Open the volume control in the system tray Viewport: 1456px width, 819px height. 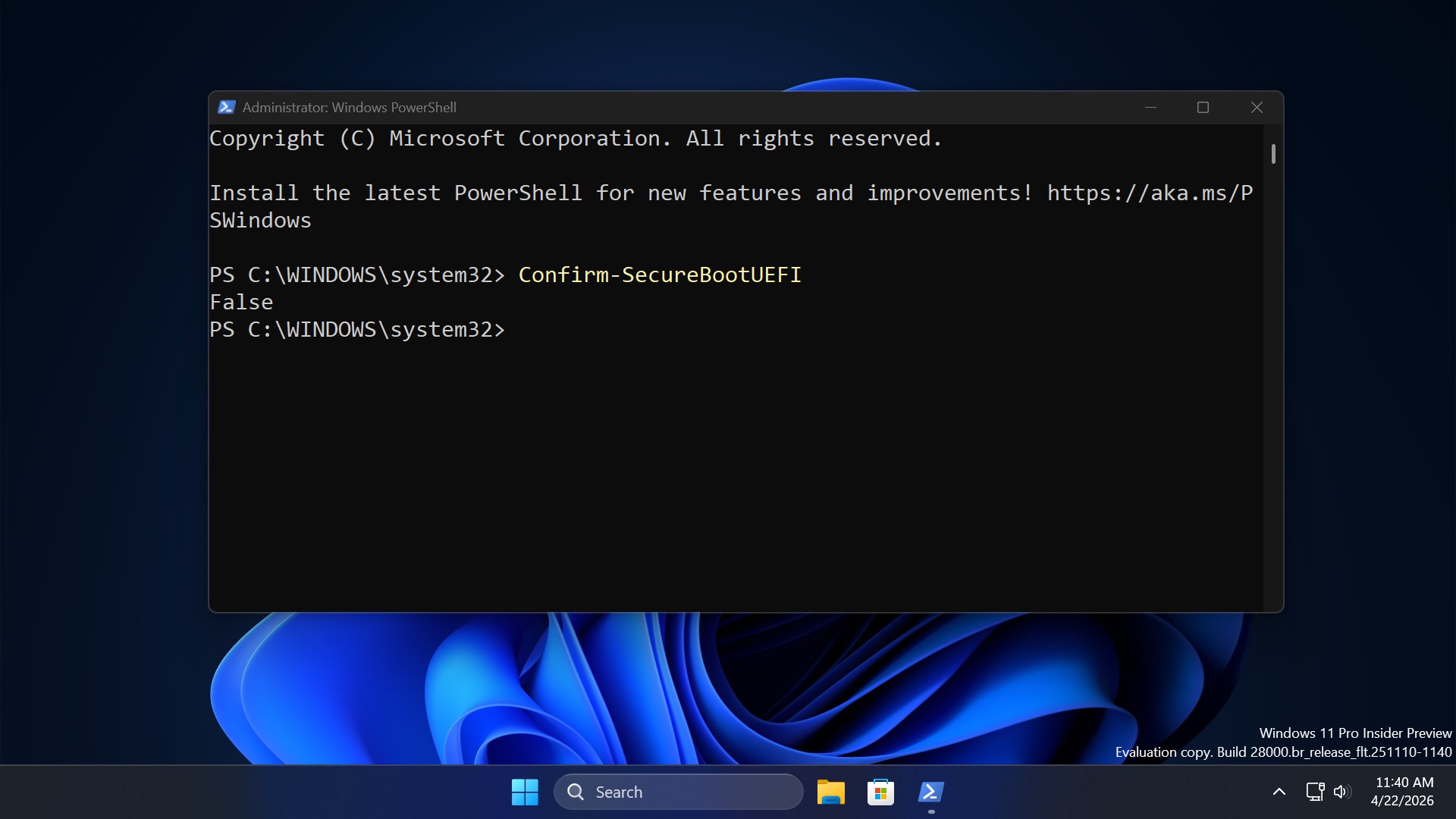pos(1342,791)
